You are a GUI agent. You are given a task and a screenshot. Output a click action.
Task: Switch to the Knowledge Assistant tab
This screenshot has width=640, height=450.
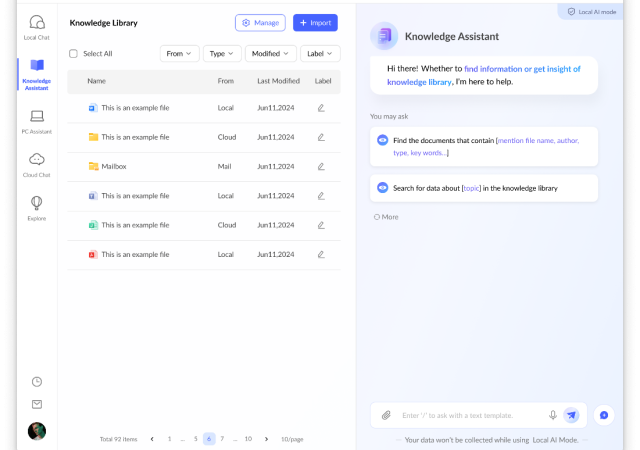pyautogui.click(x=37, y=73)
